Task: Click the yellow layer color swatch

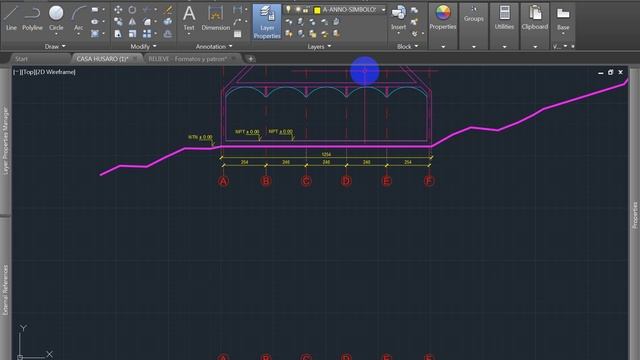Action: pos(317,10)
